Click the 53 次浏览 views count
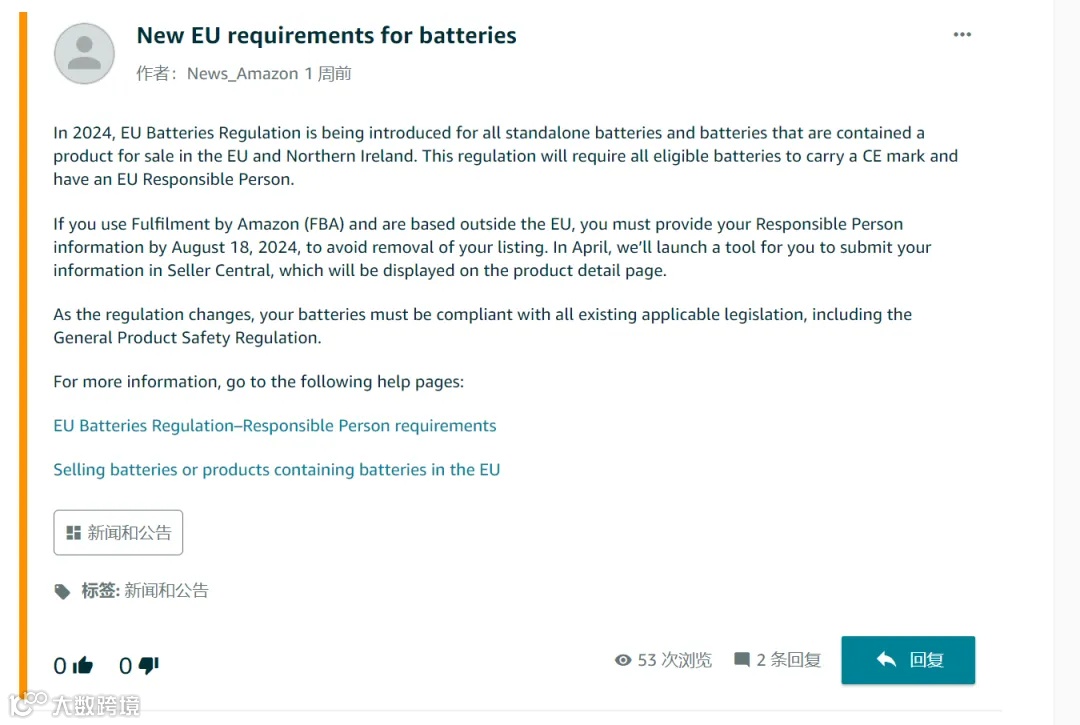1080x725 pixels. pyautogui.click(x=674, y=660)
